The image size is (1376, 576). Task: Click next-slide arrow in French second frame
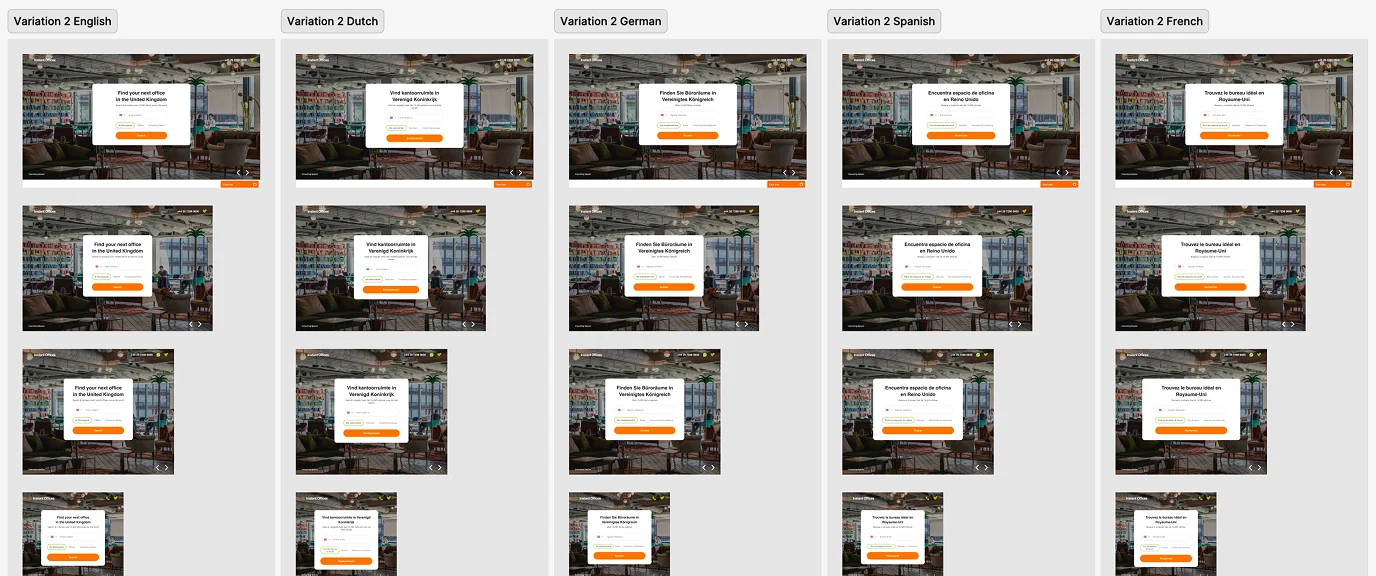1292,324
